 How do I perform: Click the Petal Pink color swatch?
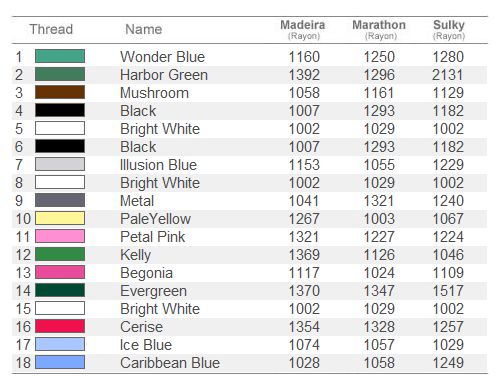(x=60, y=236)
